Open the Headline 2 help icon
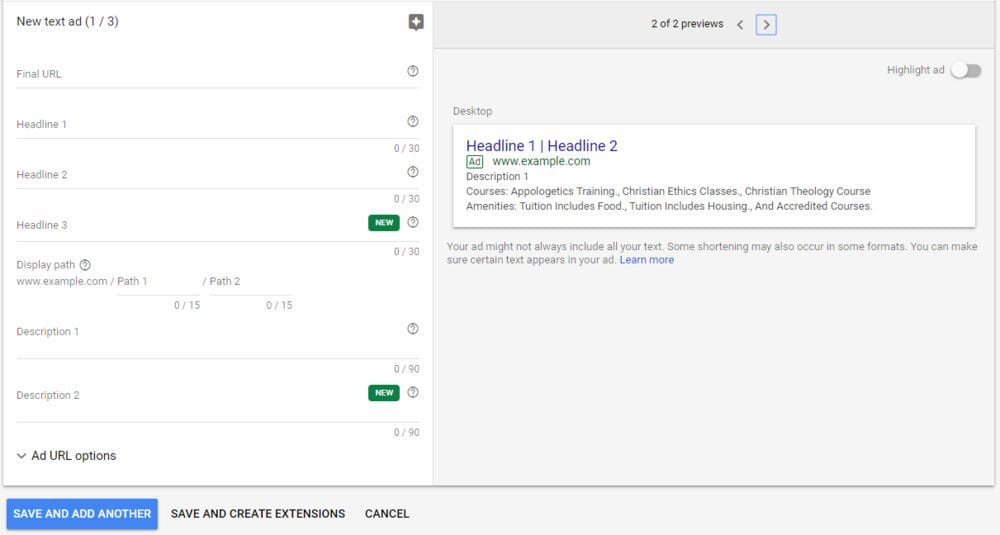This screenshot has height=535, width=1000. point(413,172)
